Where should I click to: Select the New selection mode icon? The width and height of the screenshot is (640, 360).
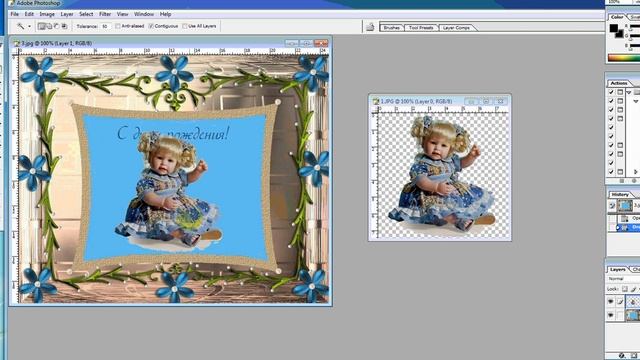pyautogui.click(x=42, y=26)
